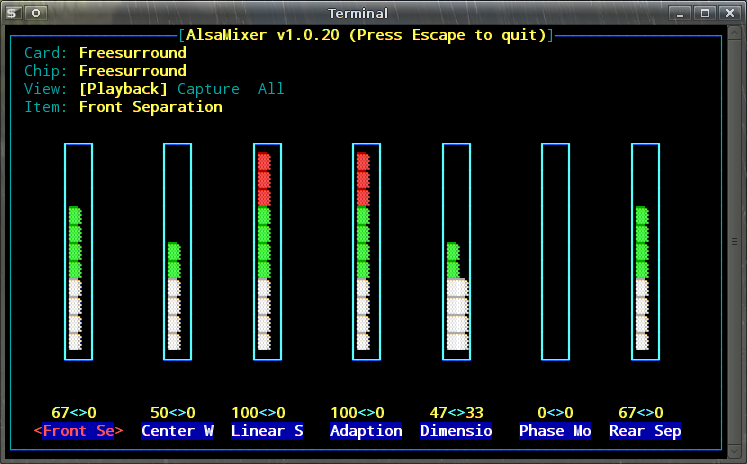Click the Adaption volume bar
This screenshot has height=464, width=747.
coord(366,252)
